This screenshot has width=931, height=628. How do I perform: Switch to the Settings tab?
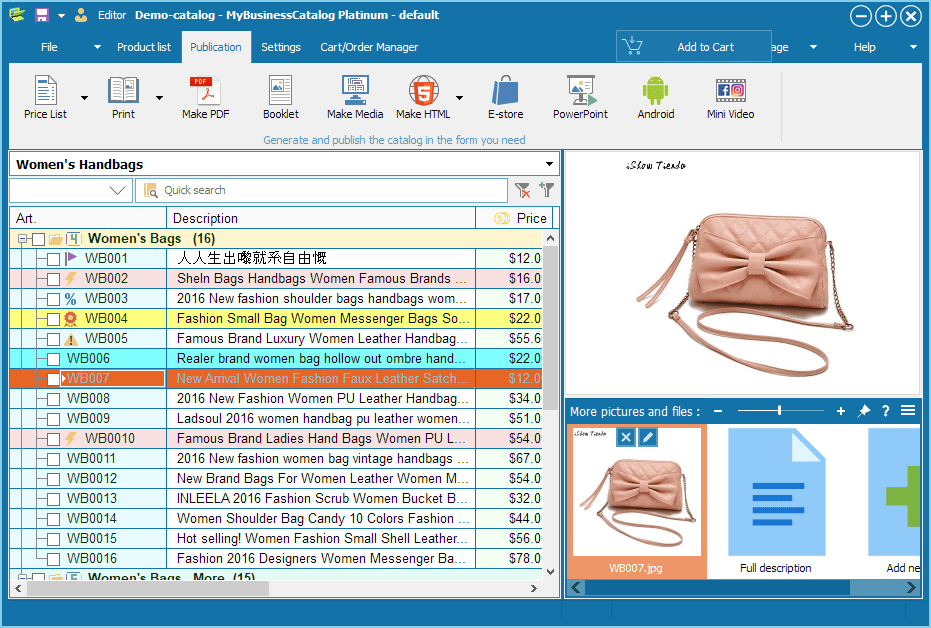[x=281, y=47]
